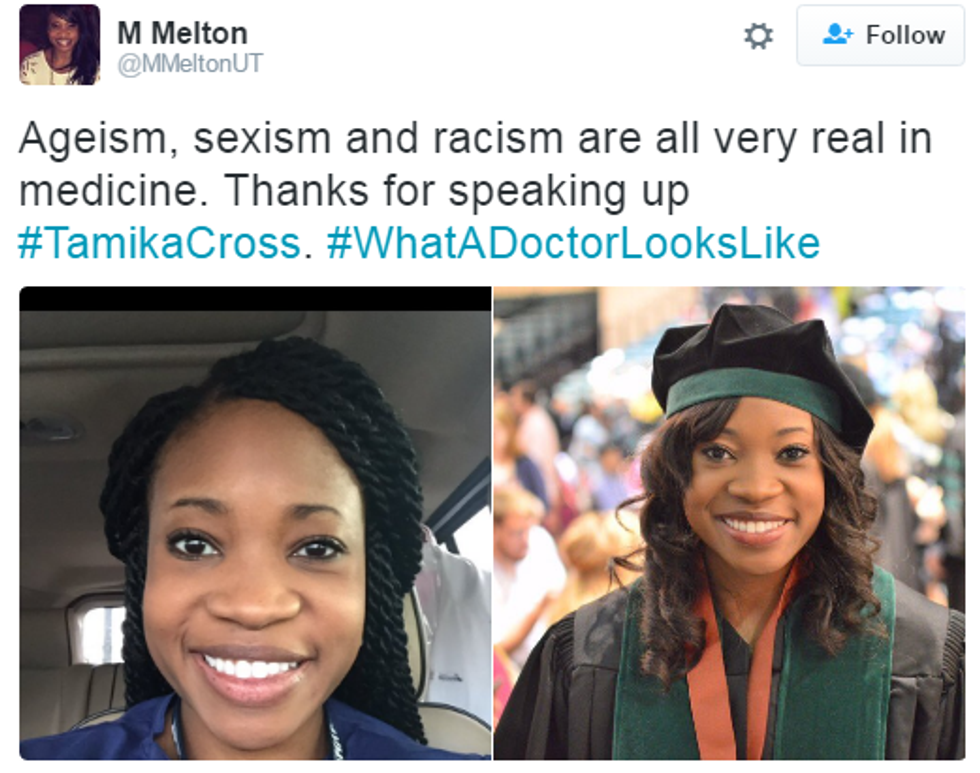The height and width of the screenshot is (773, 980).
Task: Click "racism are all very real in" text
Action: (700, 140)
